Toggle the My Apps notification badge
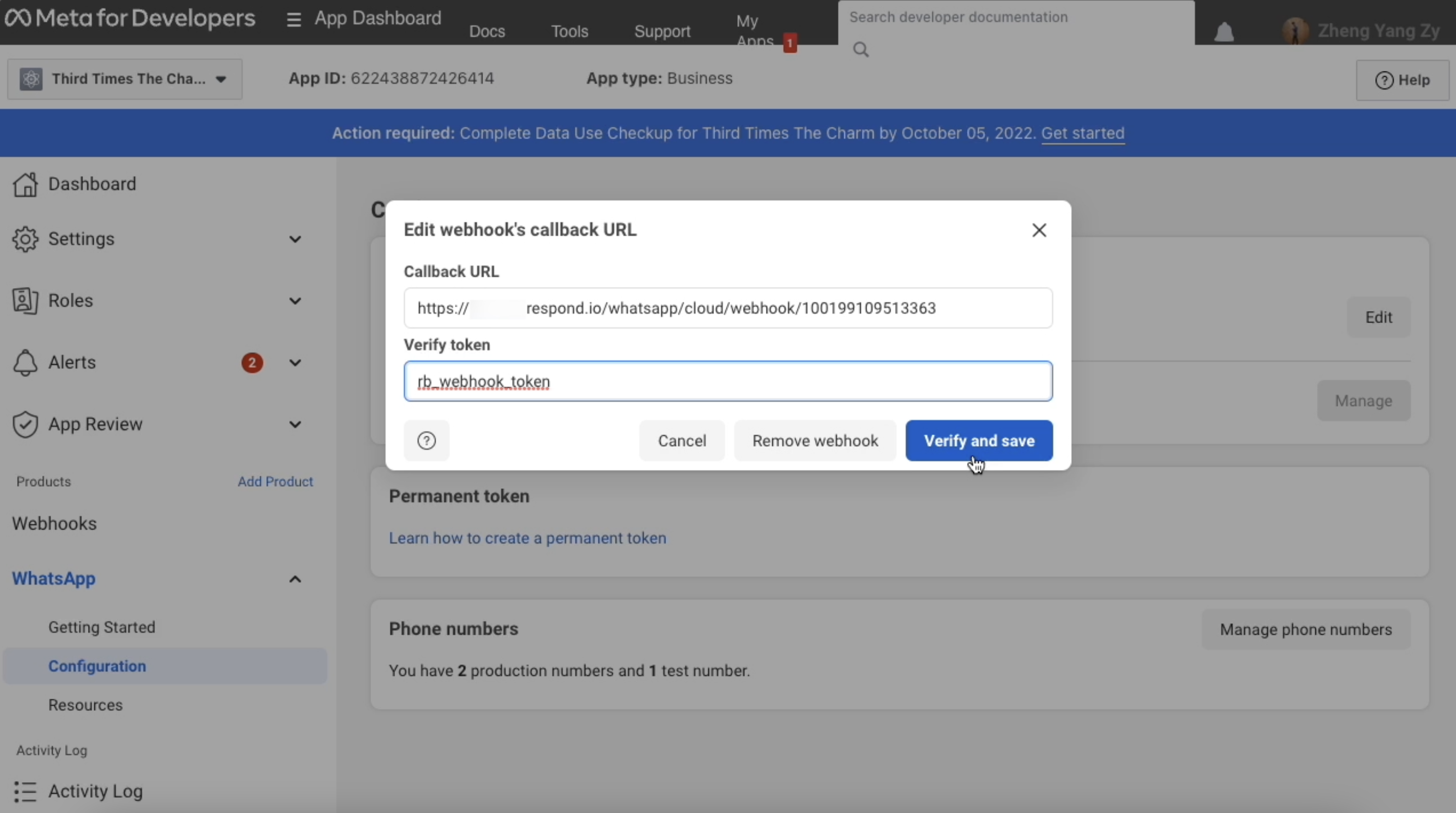The image size is (1456, 813). tap(790, 42)
